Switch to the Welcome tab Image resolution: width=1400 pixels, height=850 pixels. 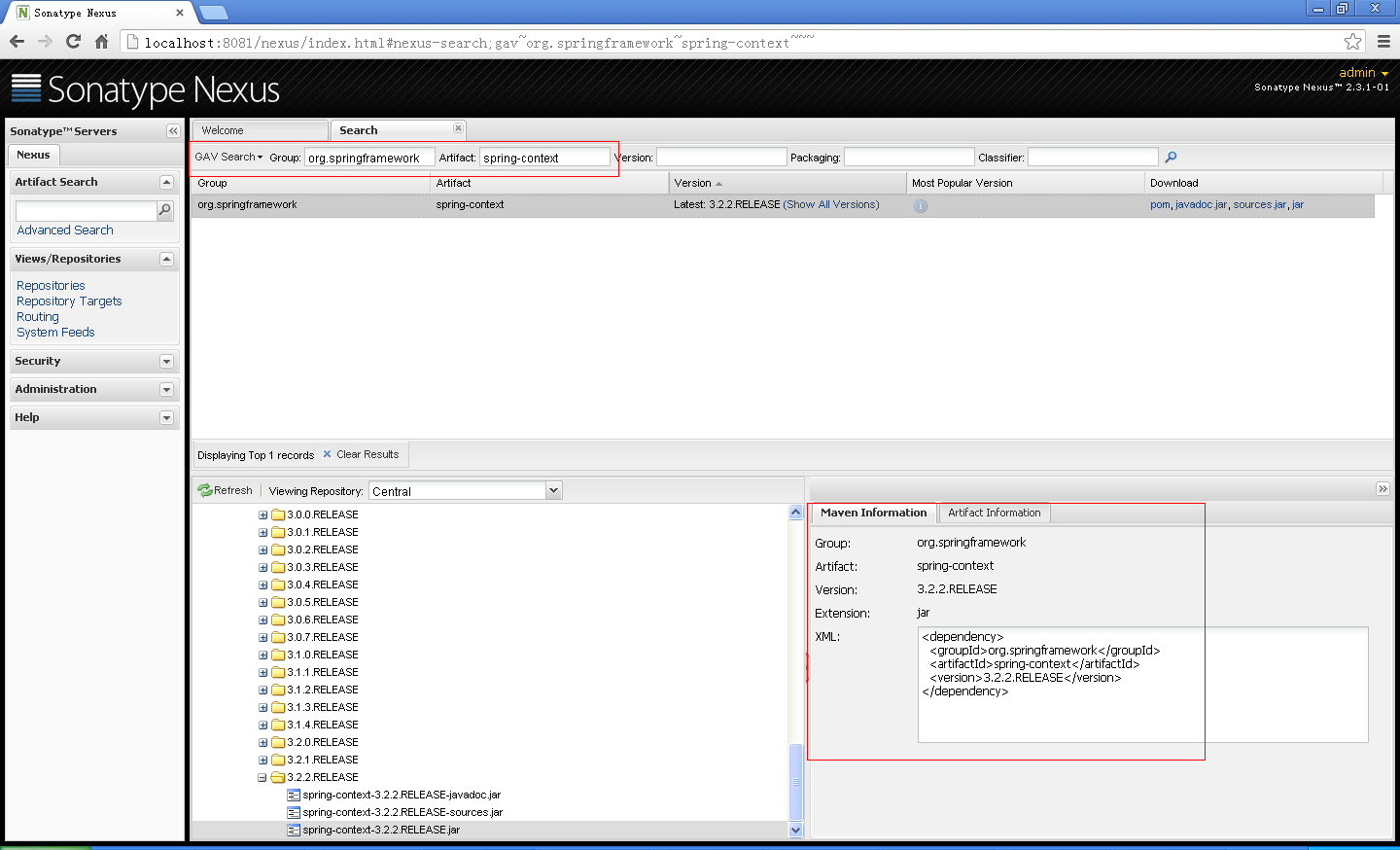[x=260, y=130]
